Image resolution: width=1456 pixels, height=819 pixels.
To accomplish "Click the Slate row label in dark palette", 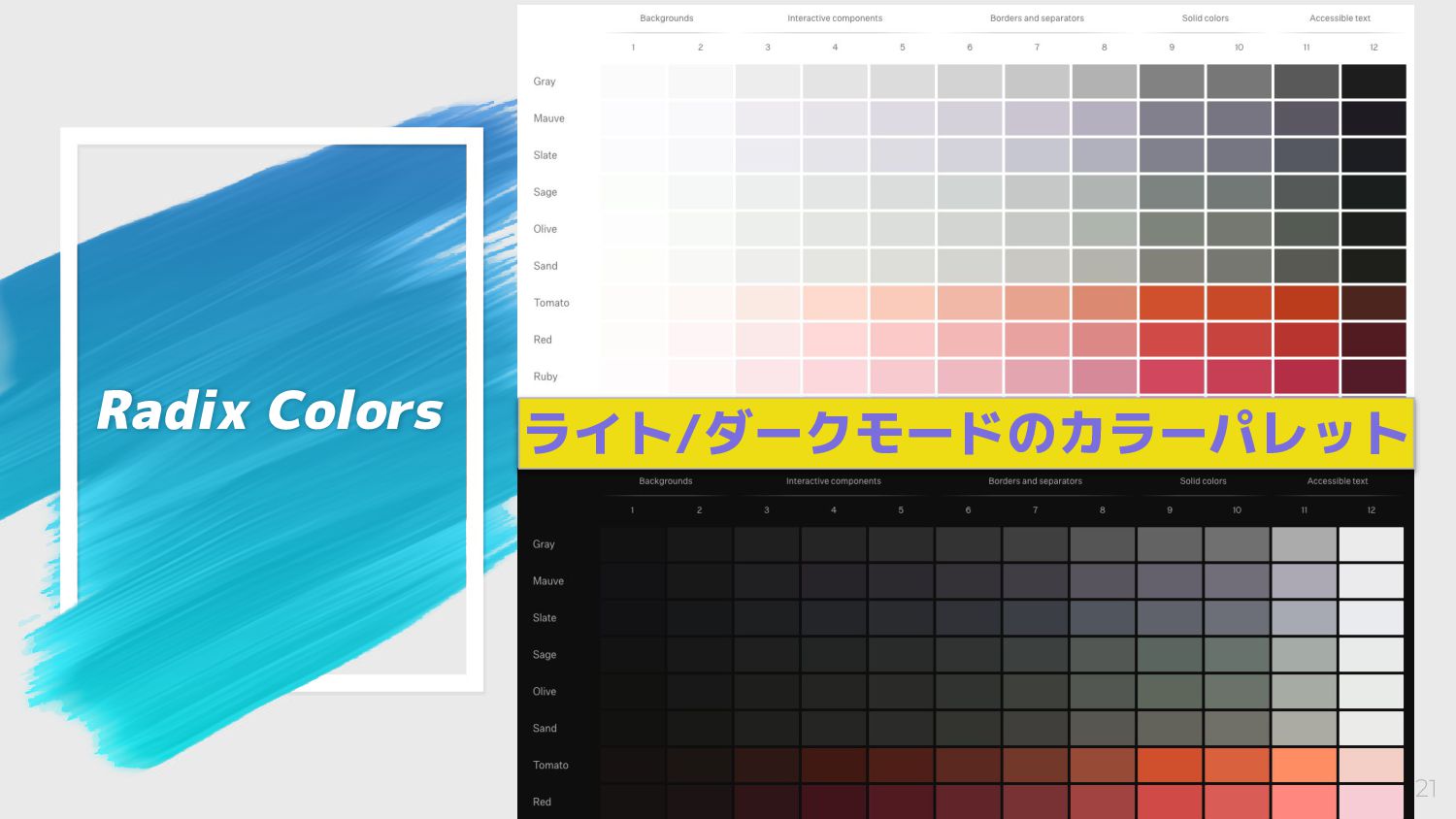I will [545, 618].
